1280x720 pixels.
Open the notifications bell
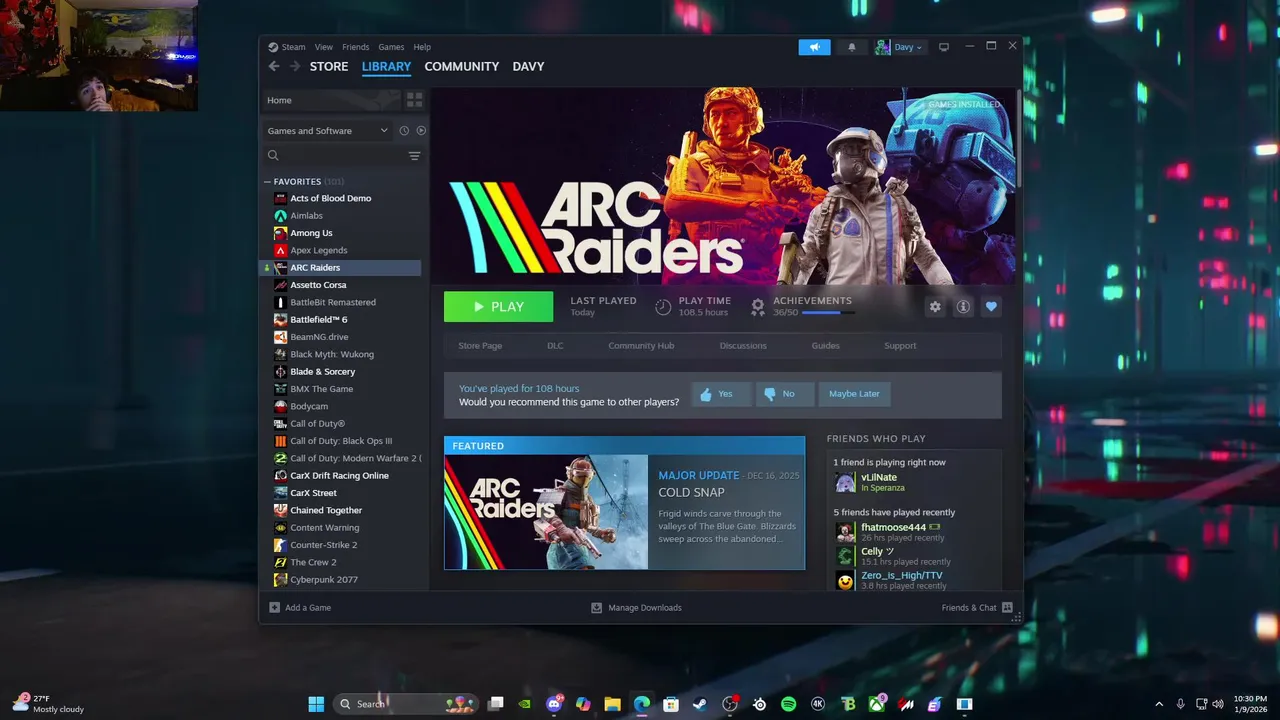pyautogui.click(x=852, y=47)
